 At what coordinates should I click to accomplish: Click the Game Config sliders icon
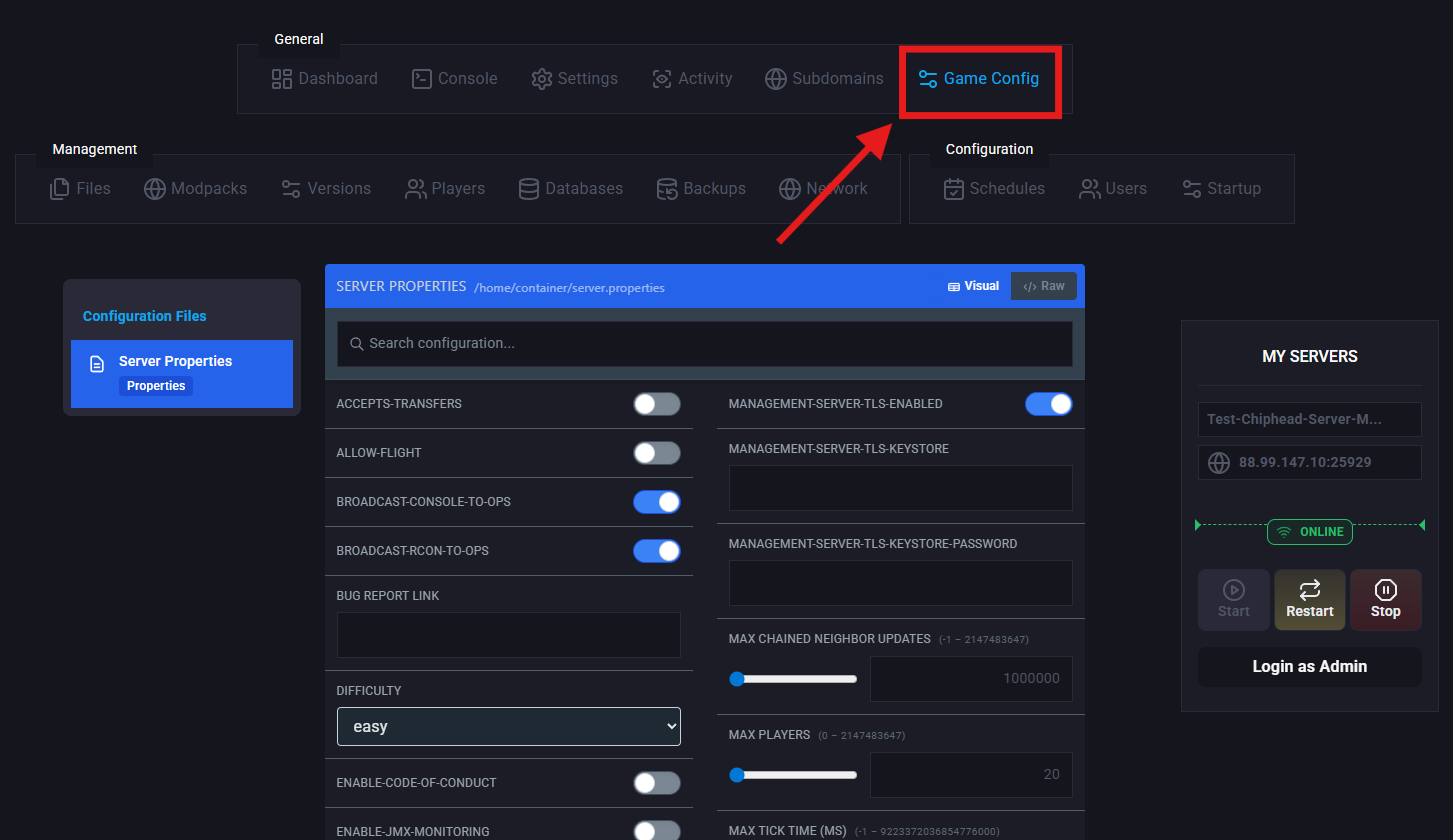pyautogui.click(x=928, y=79)
